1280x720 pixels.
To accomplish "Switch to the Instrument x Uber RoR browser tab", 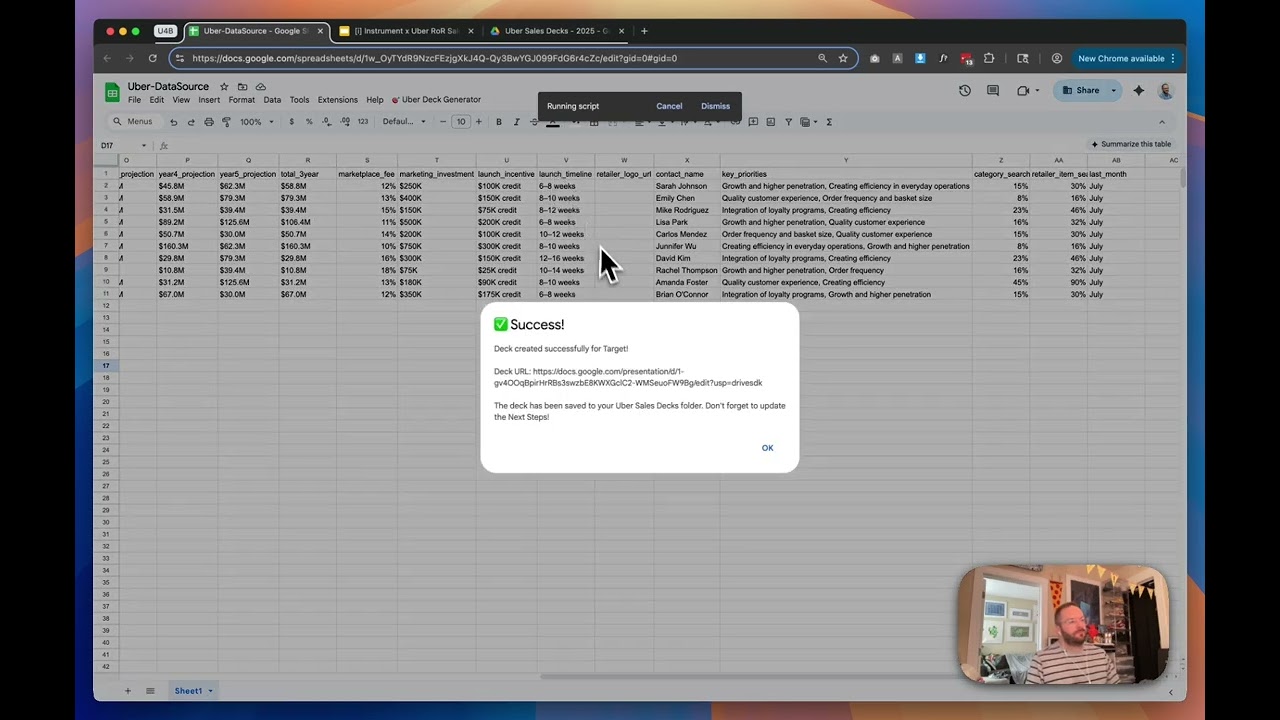I will 405,31.
